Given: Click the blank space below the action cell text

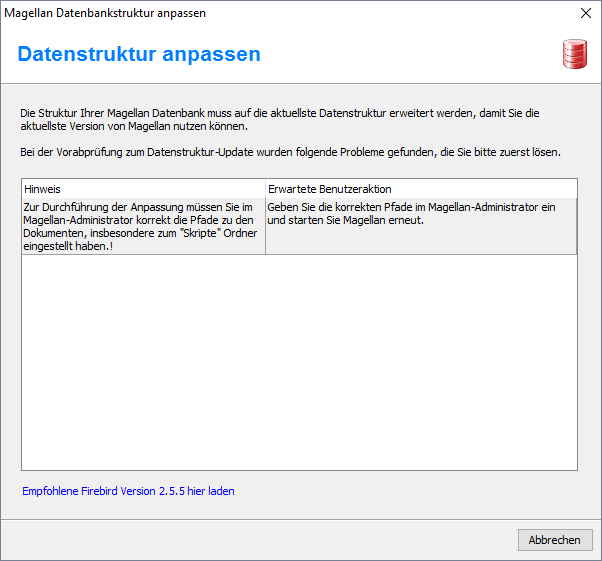Looking at the screenshot, I should point(421,240).
